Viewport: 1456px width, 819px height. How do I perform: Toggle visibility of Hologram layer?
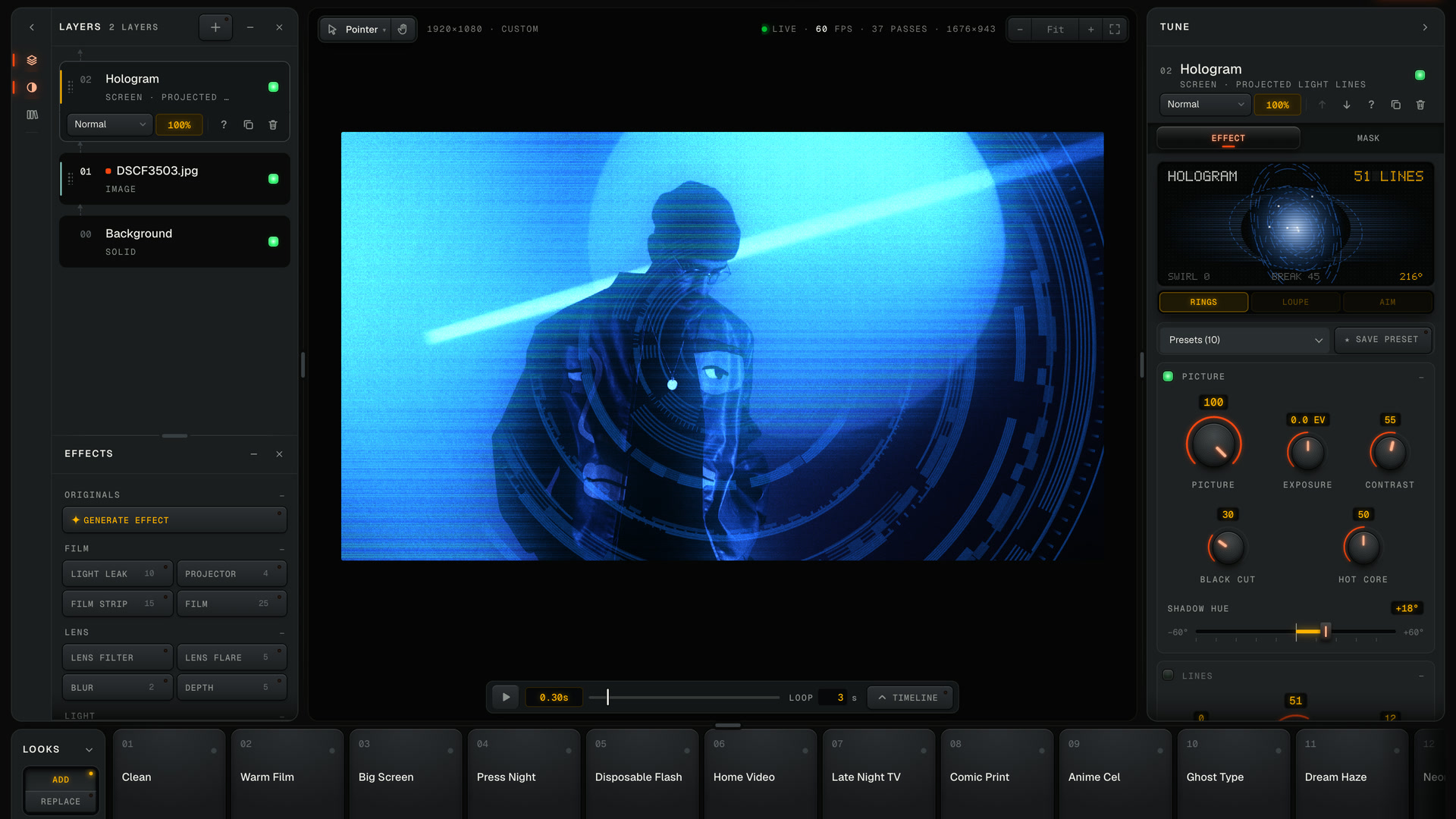pos(273,87)
